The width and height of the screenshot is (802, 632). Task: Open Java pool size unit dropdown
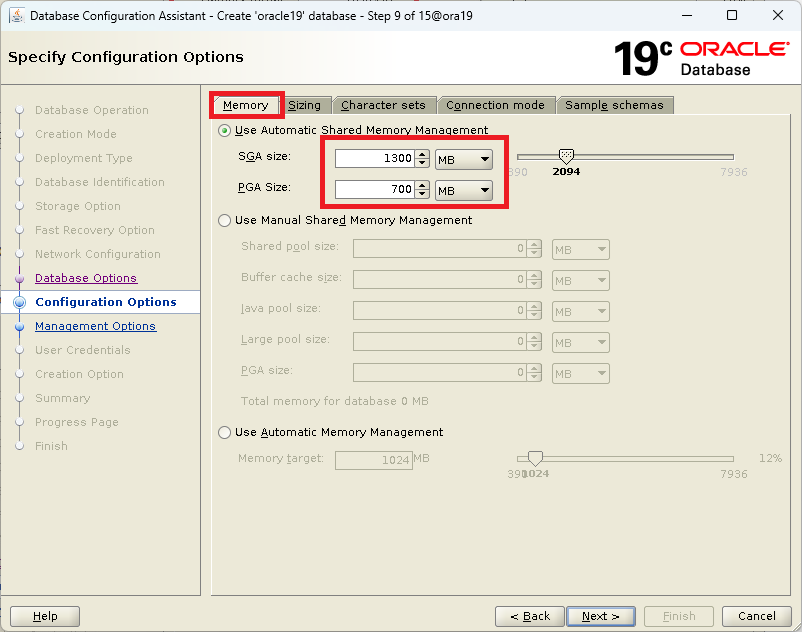[581, 312]
